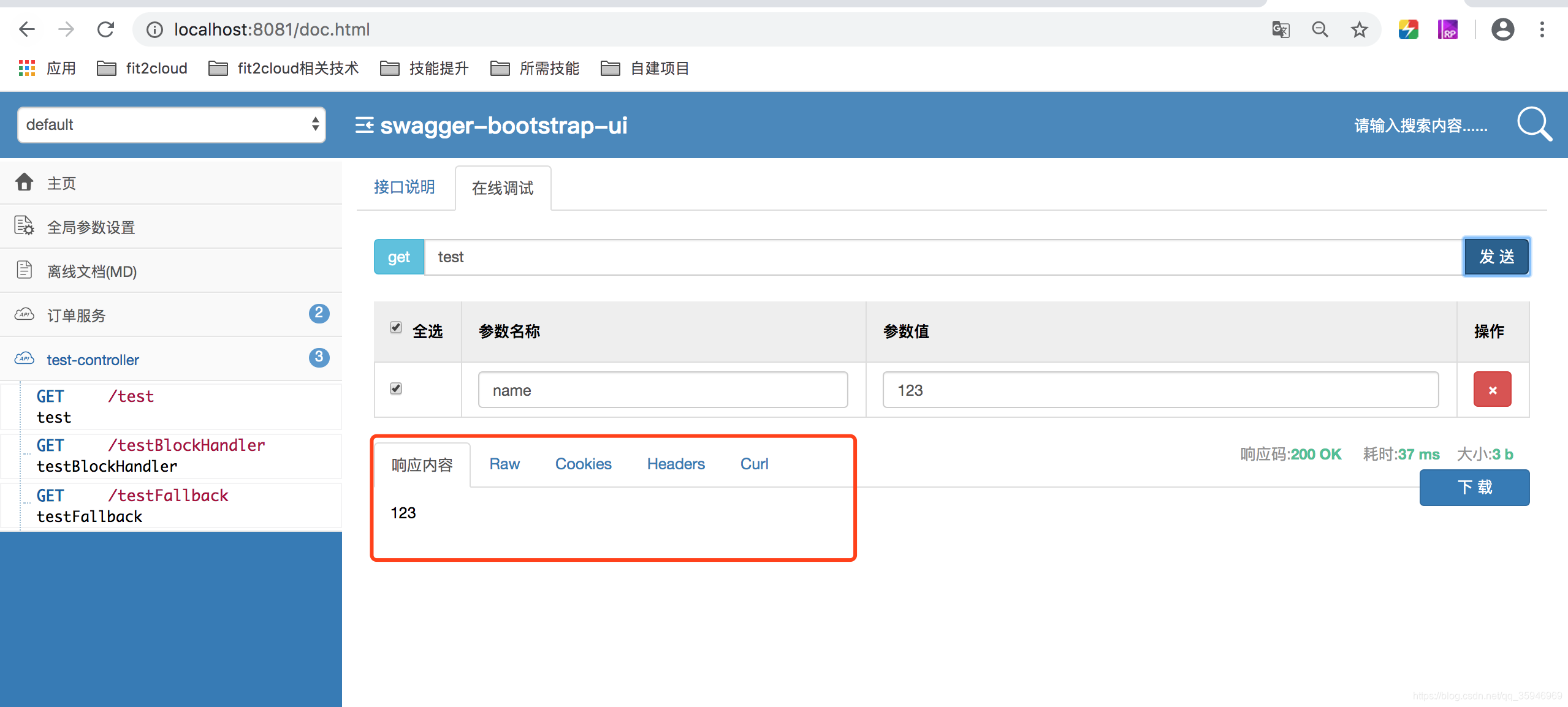
Task: Open the Chrome three-dot menu
Action: (x=1542, y=29)
